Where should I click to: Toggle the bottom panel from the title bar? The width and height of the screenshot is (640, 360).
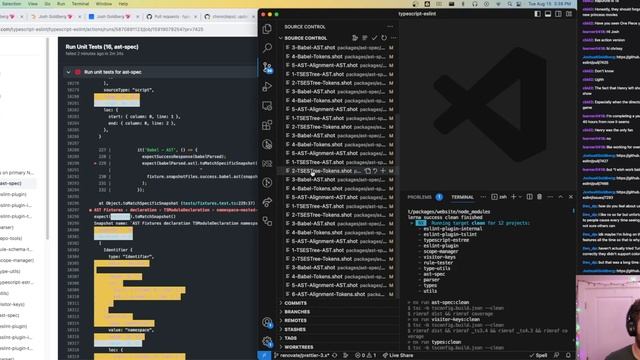[548, 14]
